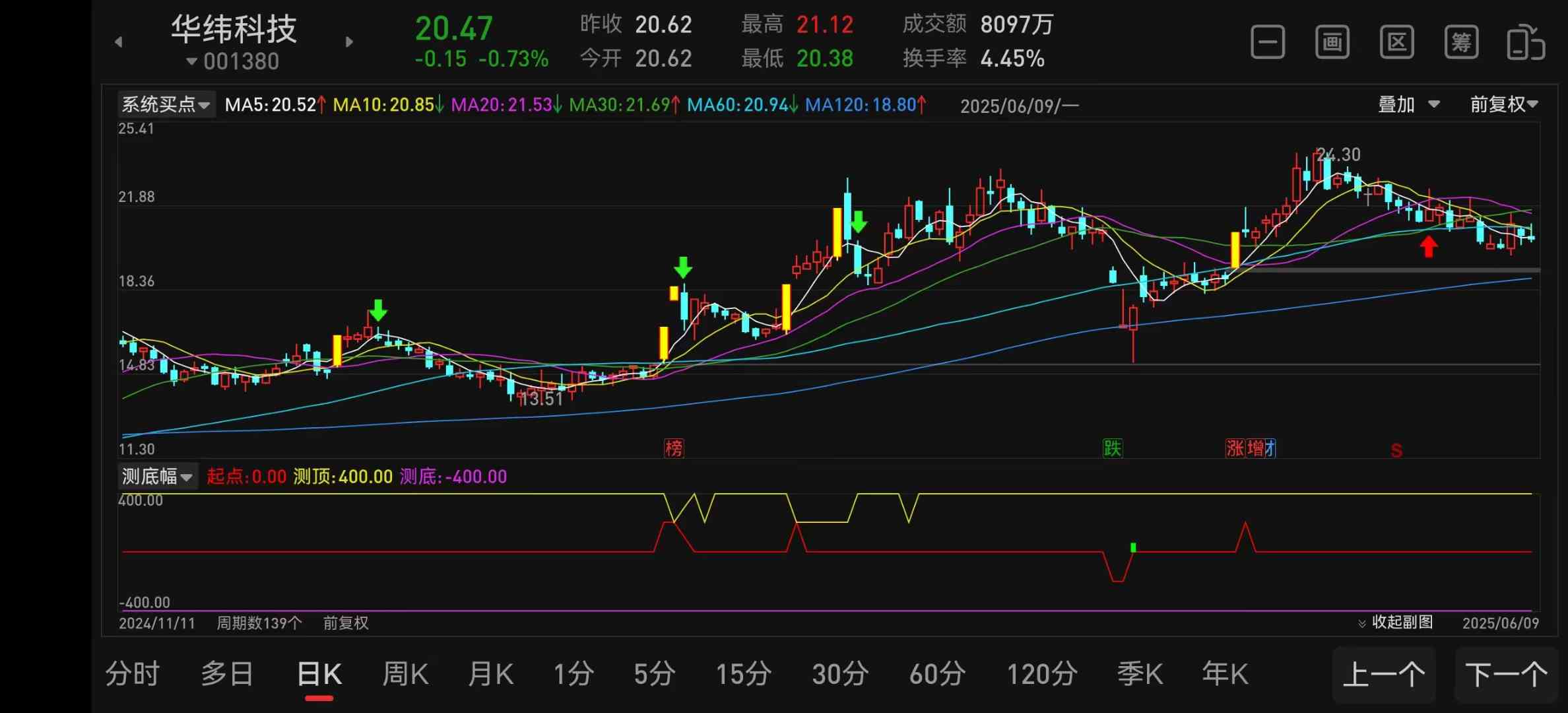The height and width of the screenshot is (713, 1568).
Task: Tap the green 跌 marker
Action: coord(1113,448)
